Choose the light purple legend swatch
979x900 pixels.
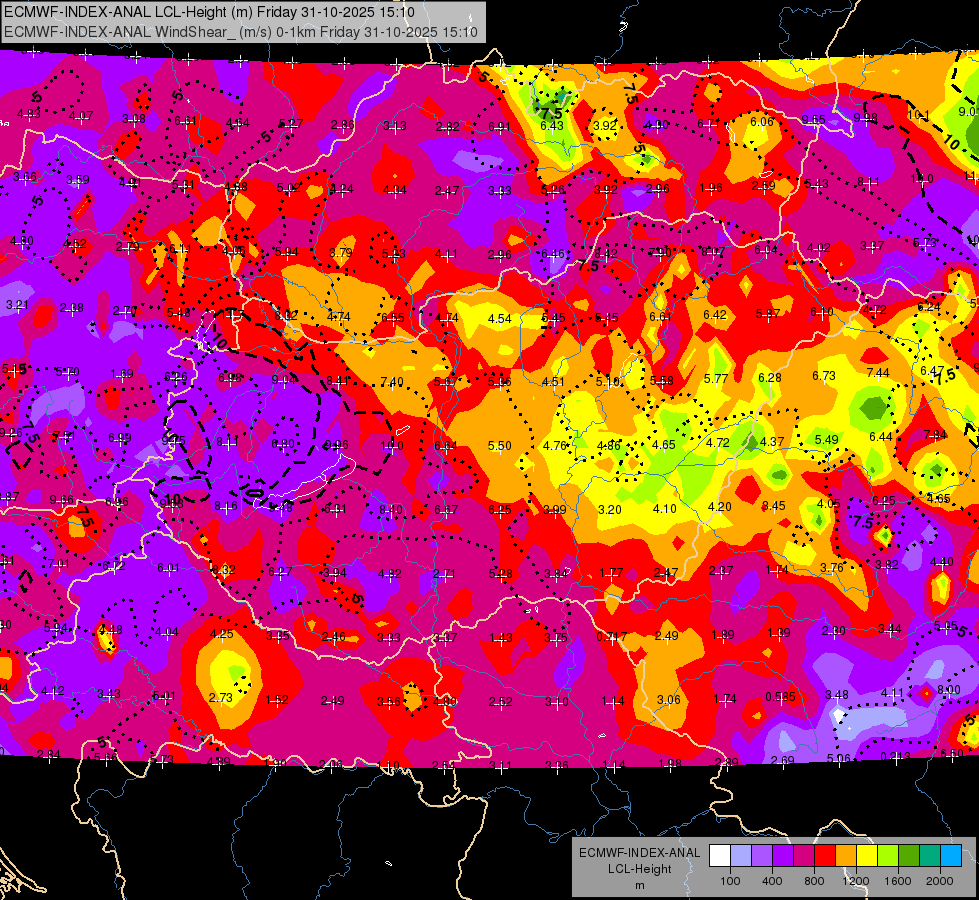pos(762,856)
